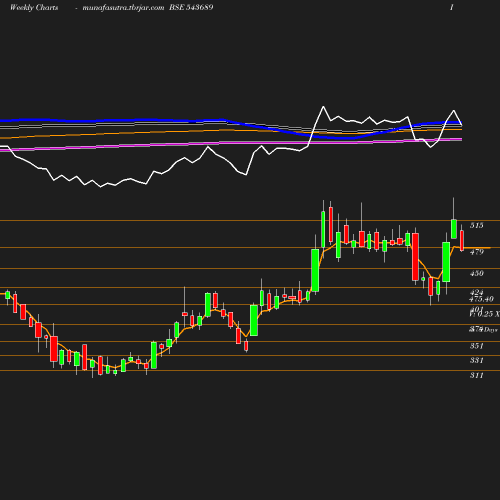
Task: Click the long red candle after the sideways range
Action: (x=415, y=257)
